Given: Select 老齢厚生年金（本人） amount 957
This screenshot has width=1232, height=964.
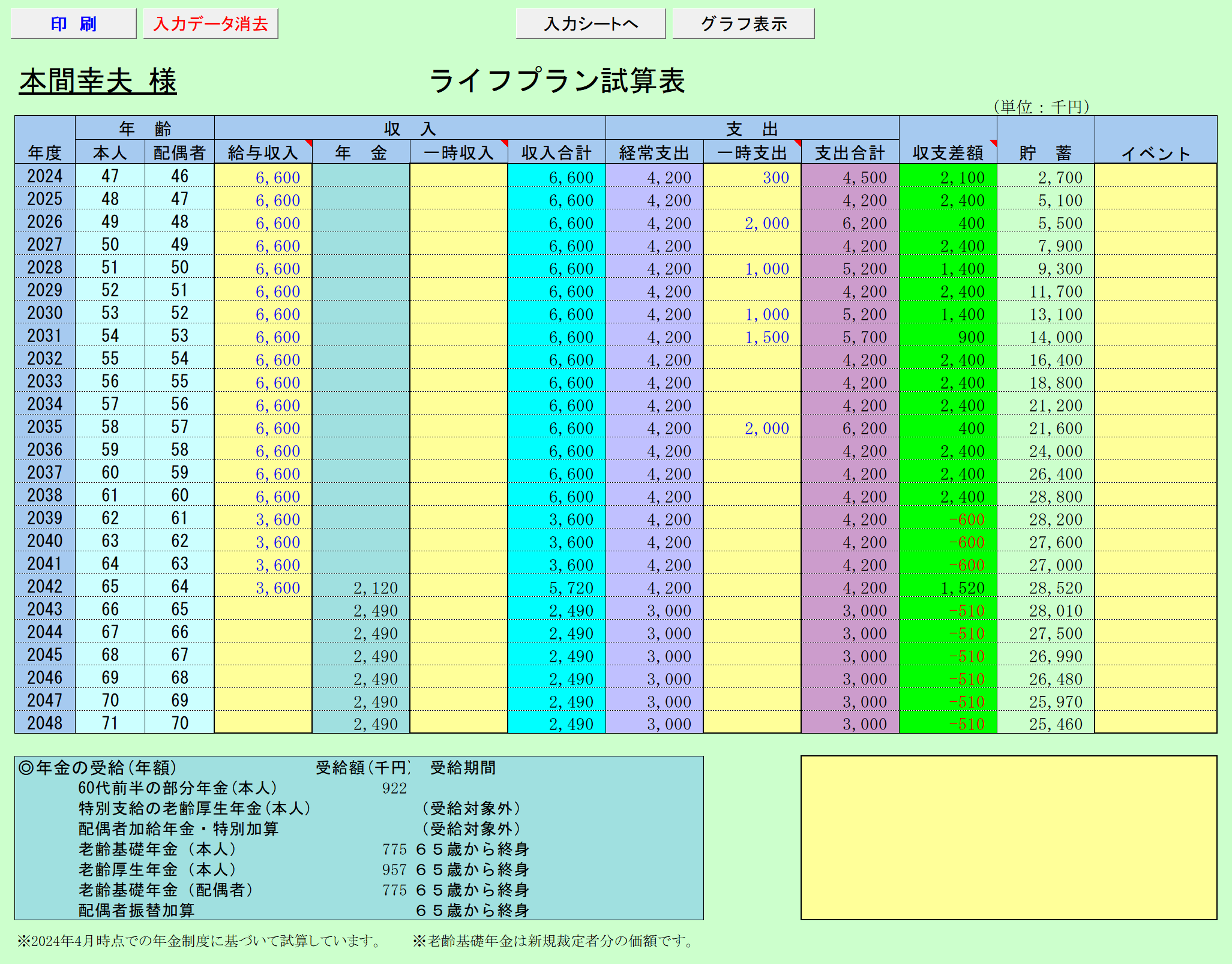Looking at the screenshot, I should 394,870.
